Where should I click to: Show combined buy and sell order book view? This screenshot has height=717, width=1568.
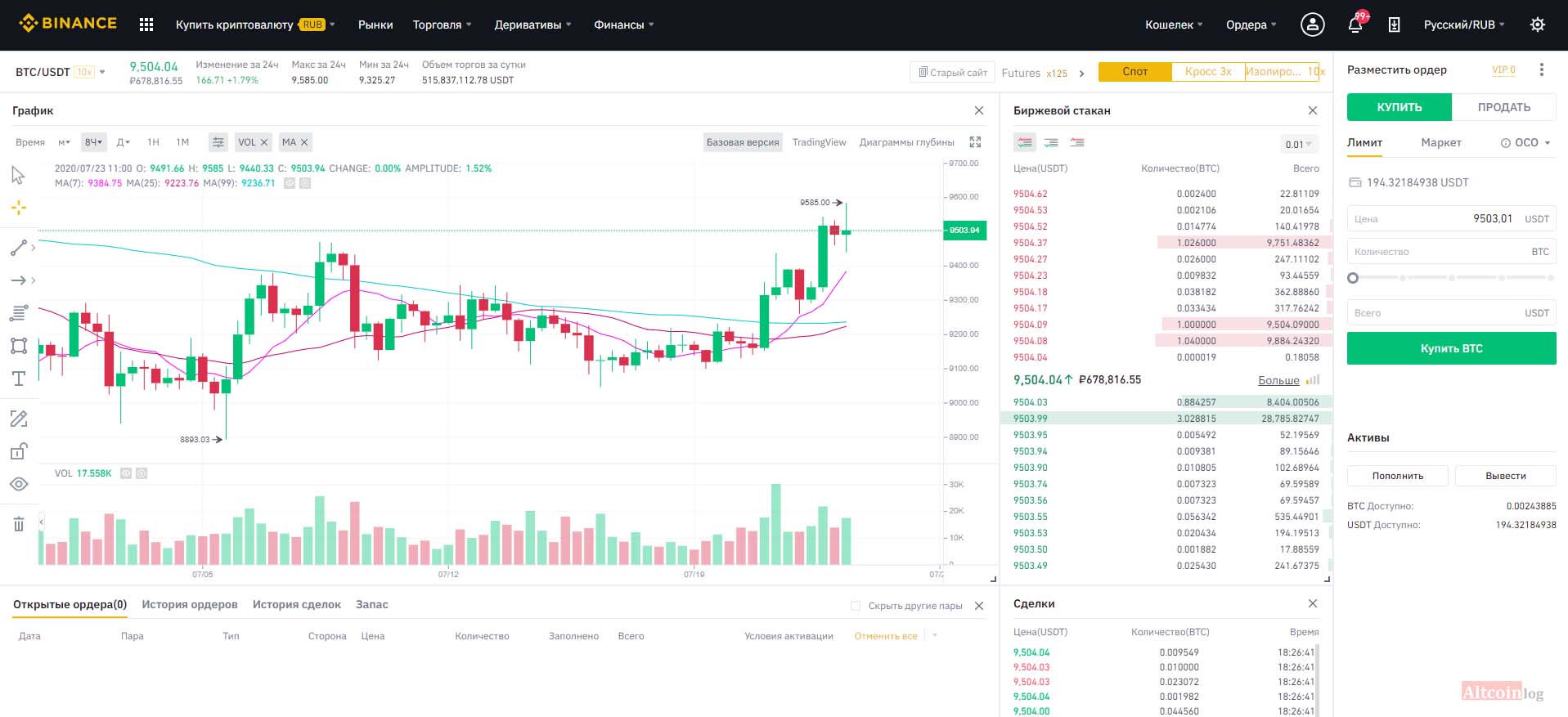[x=1025, y=142]
